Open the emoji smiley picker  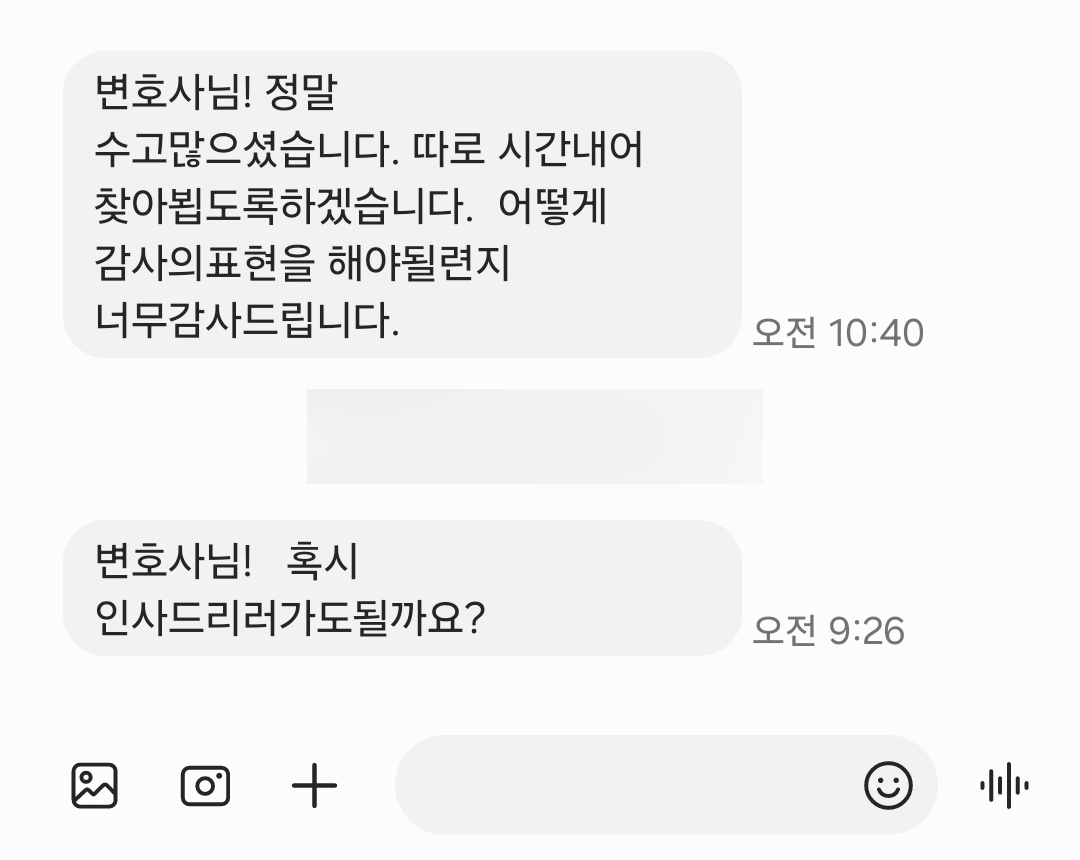click(x=888, y=785)
